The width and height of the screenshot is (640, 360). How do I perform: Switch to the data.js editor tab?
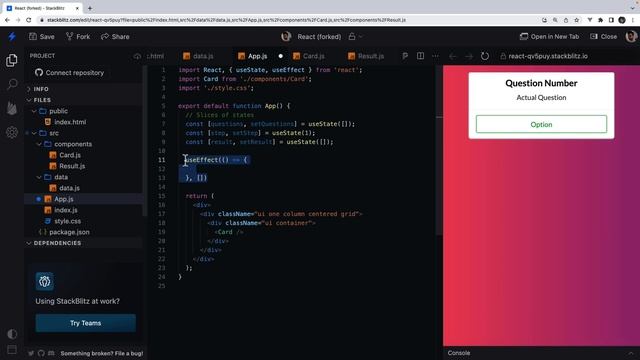point(198,56)
